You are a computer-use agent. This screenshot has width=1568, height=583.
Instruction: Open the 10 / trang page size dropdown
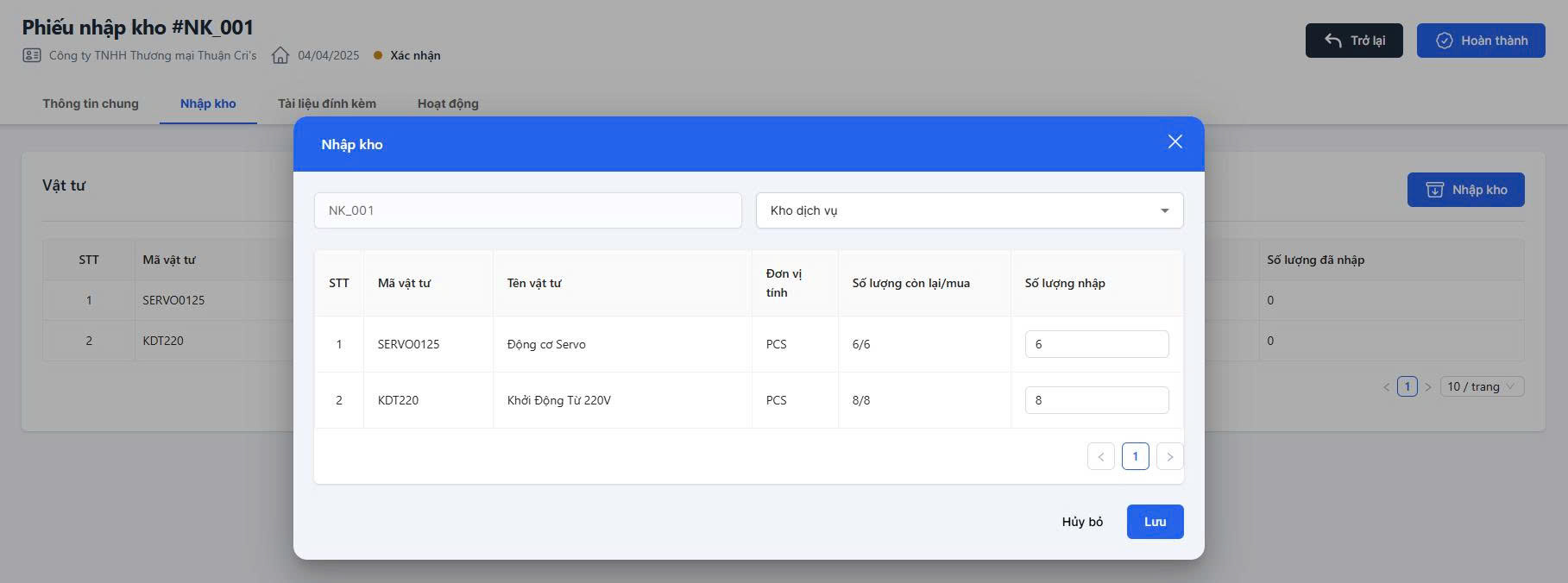click(1481, 386)
